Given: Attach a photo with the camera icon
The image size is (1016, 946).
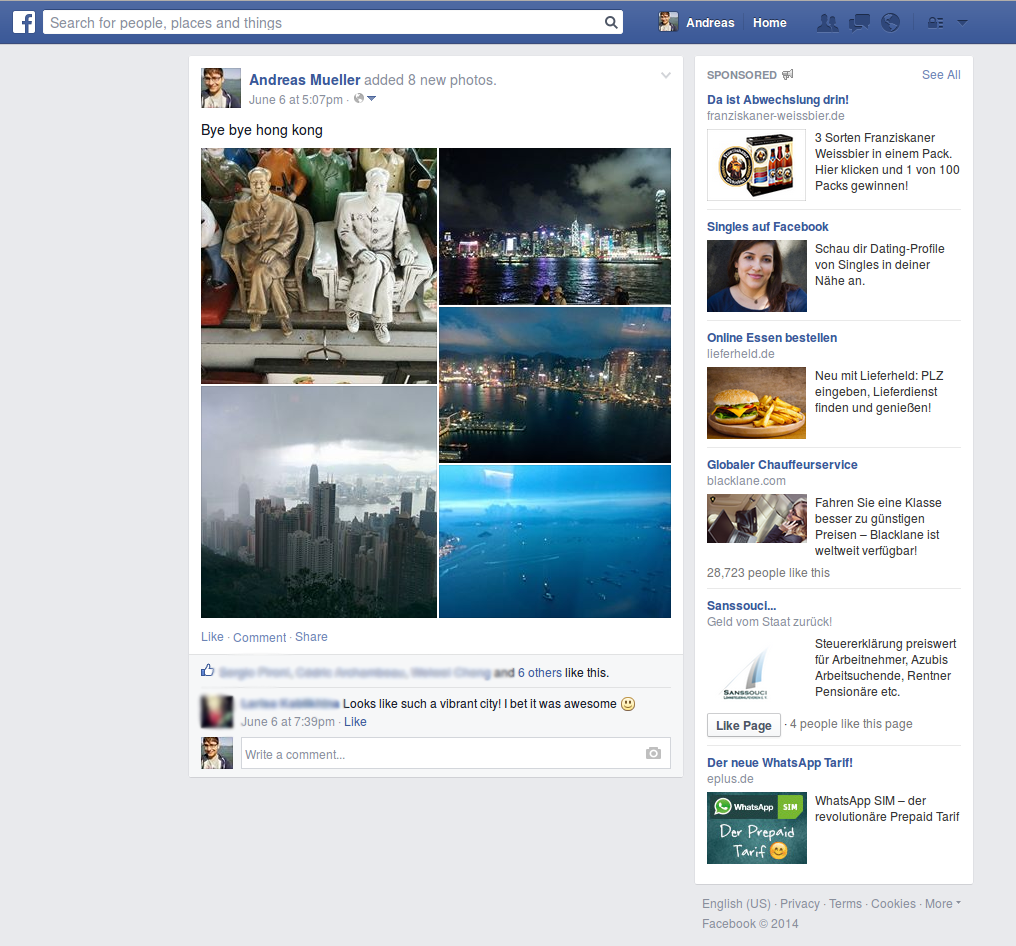Looking at the screenshot, I should pos(654,754).
